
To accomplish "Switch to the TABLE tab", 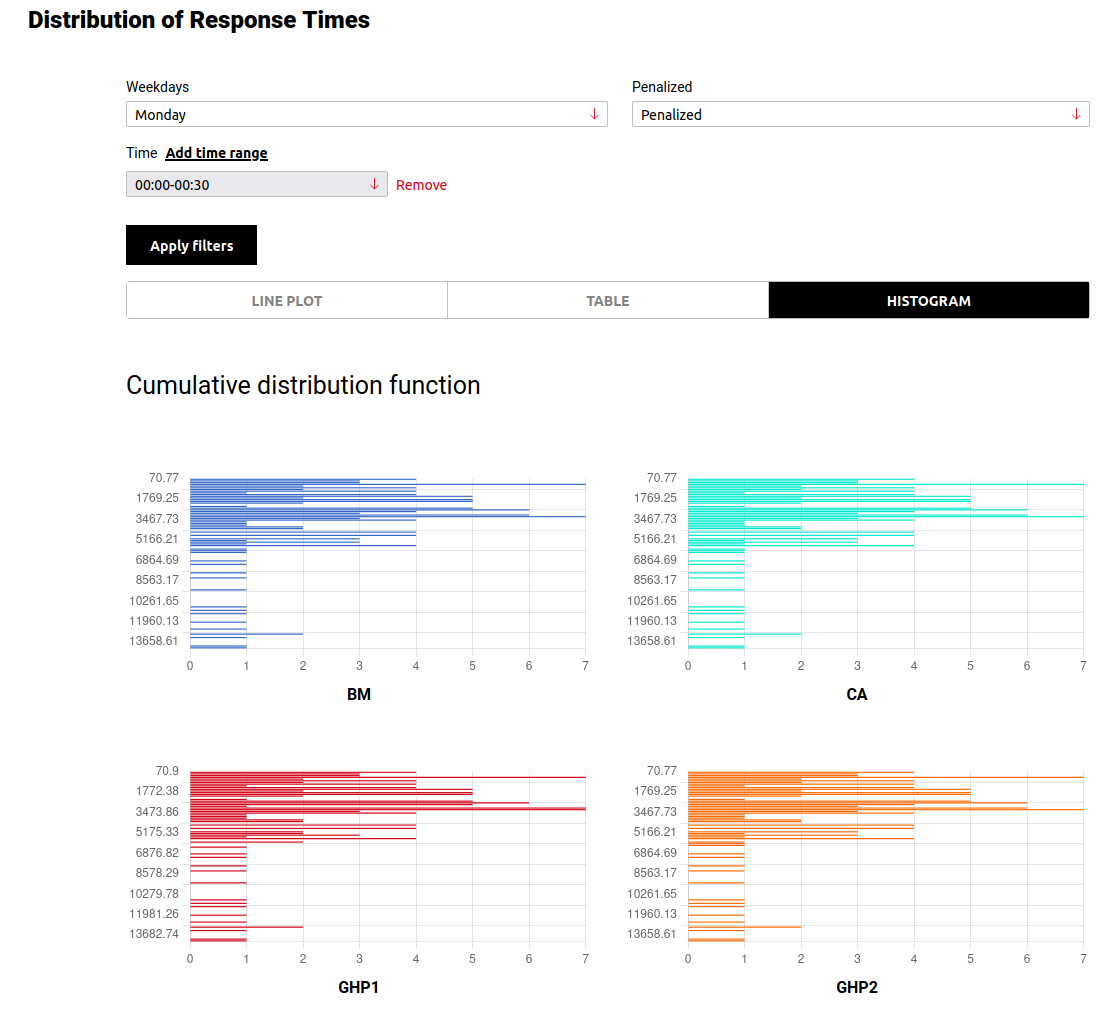I will (607, 300).
